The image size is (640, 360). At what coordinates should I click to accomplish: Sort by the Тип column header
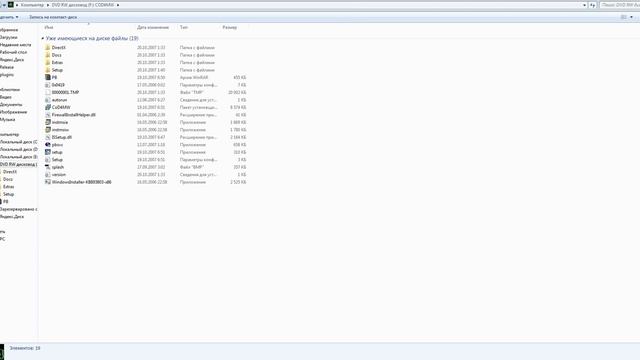point(184,27)
